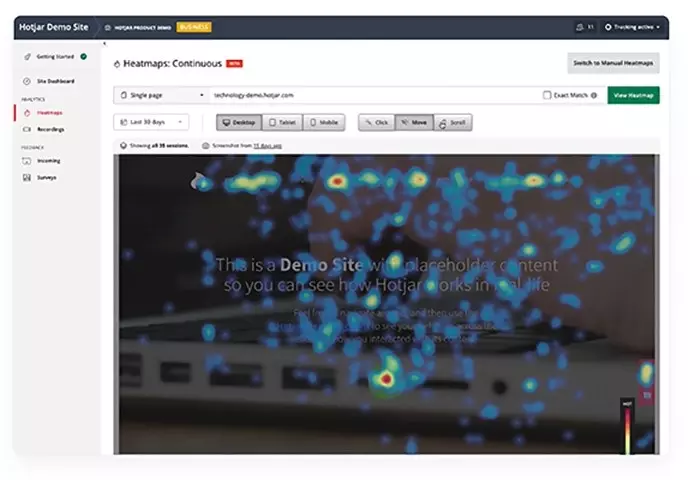Click the heatmap hot-cold color legend
700x480 pixels.
pyautogui.click(x=627, y=427)
